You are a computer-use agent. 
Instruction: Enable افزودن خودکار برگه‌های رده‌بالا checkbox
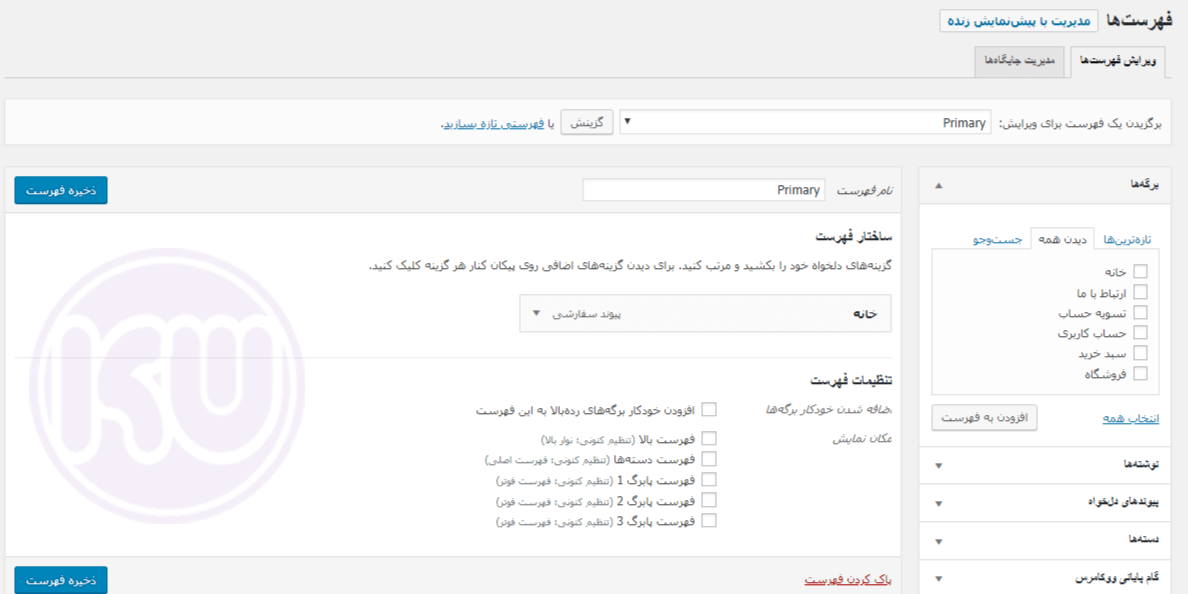tap(709, 410)
